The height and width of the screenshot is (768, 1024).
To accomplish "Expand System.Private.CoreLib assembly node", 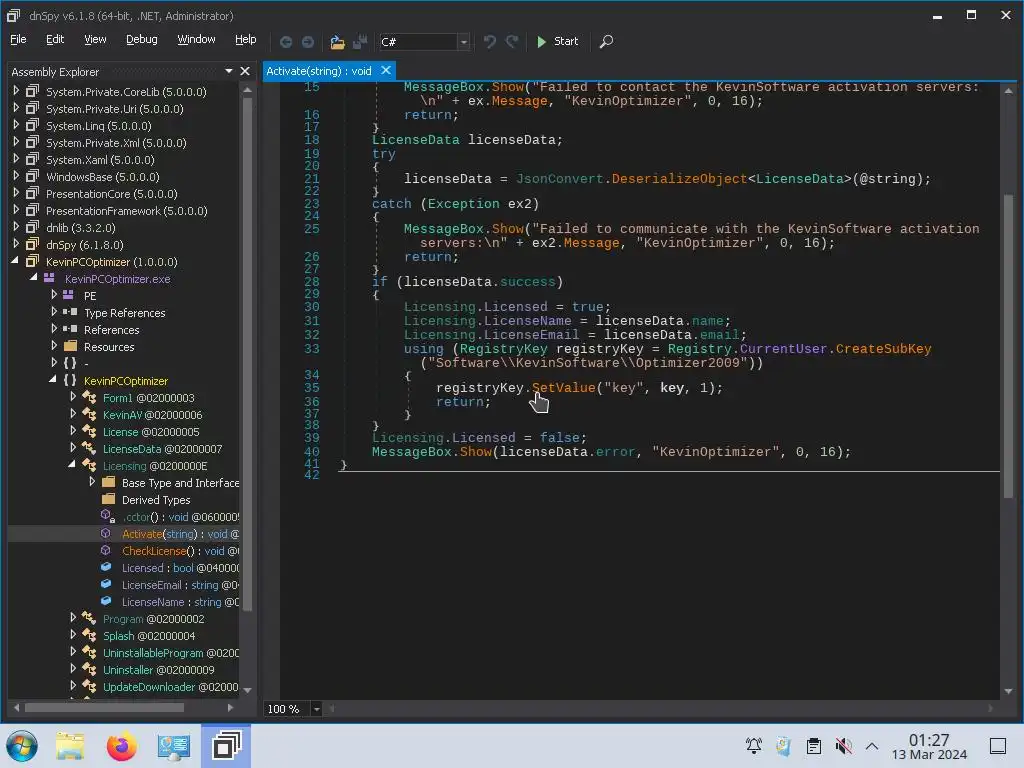I will (x=16, y=91).
